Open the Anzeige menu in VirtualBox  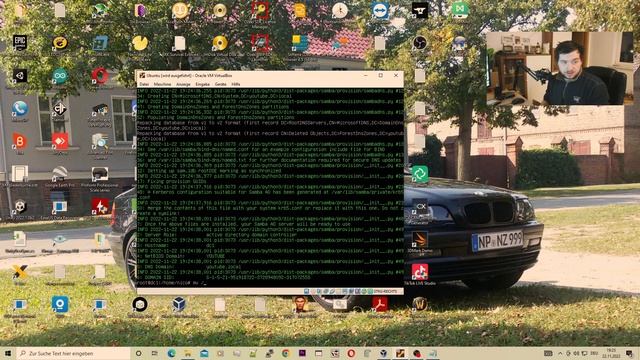point(183,84)
